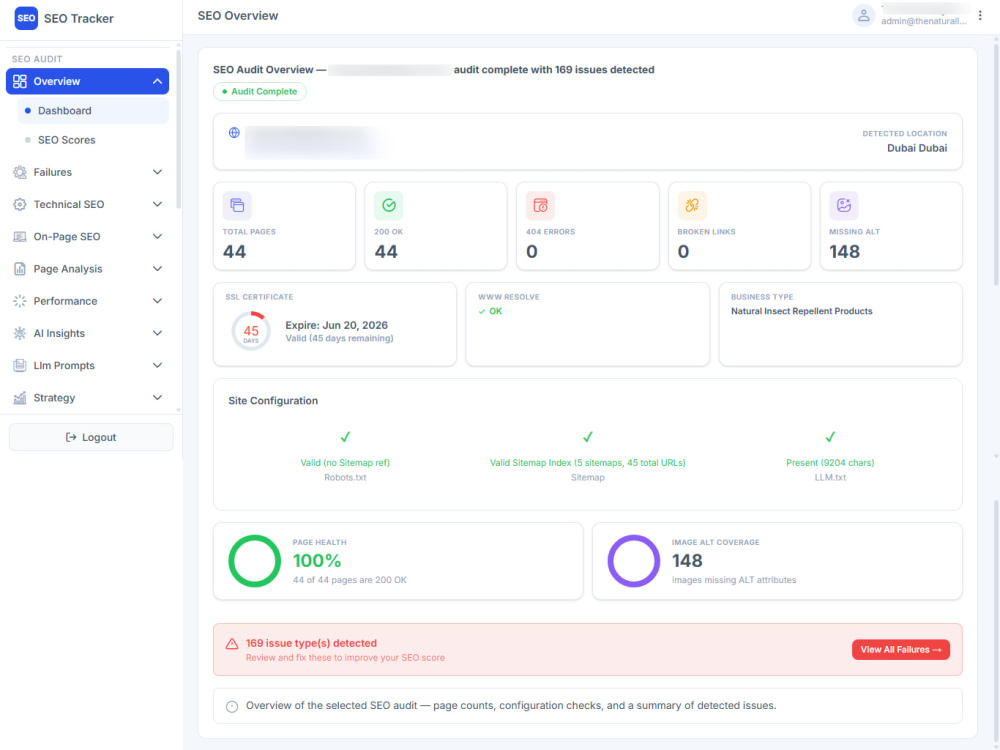
Task: Click the Broken Links chain icon
Action: pyautogui.click(x=692, y=205)
